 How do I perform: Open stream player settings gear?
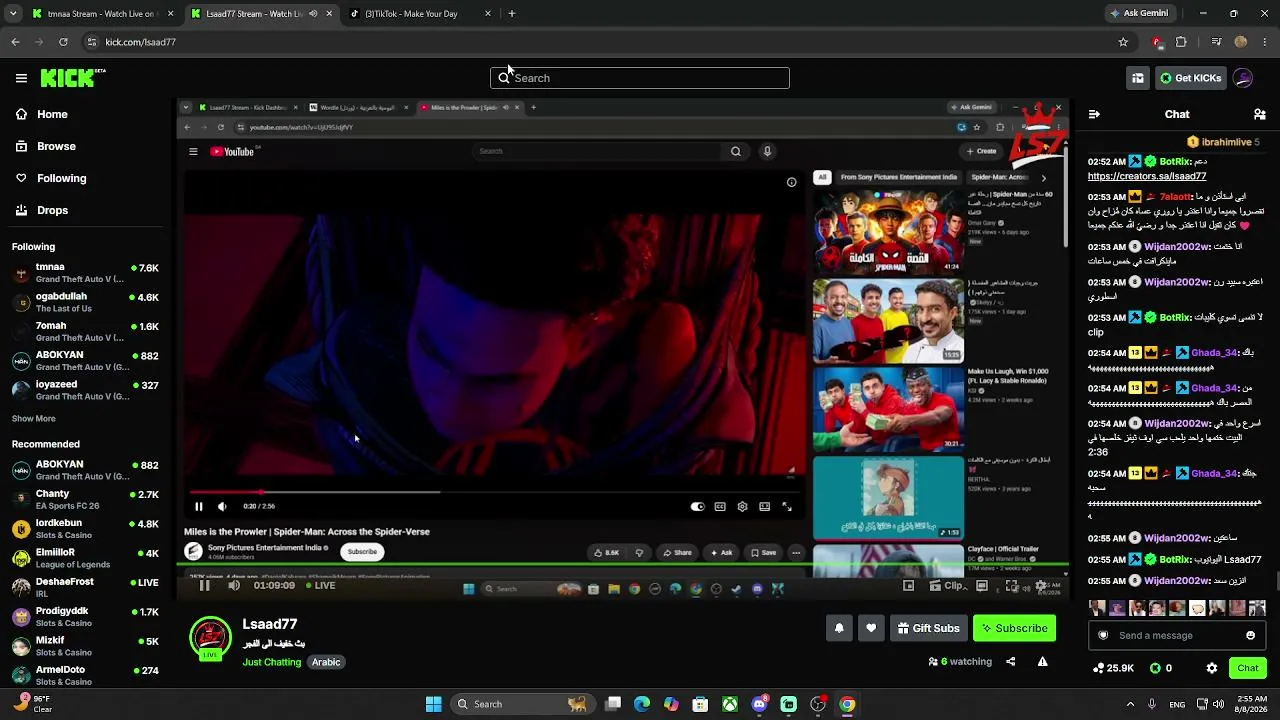click(1041, 586)
